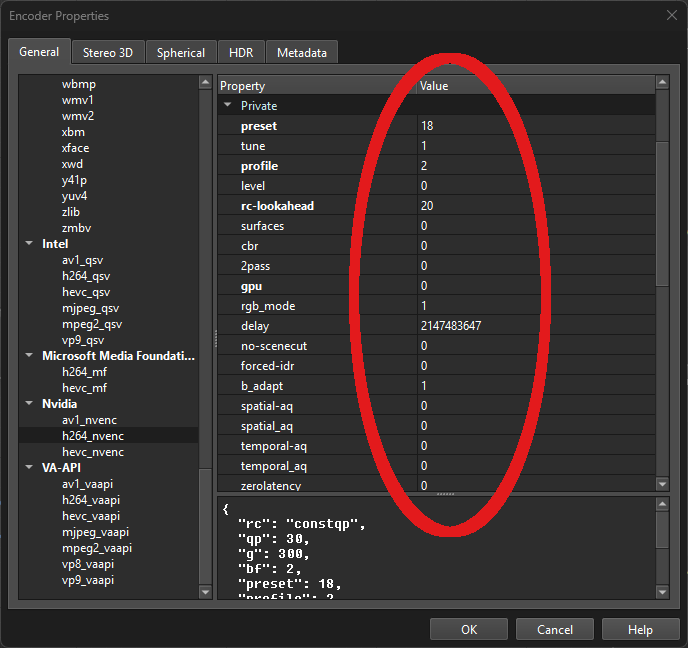
Task: Click the property list scroll-down arrow
Action: [662, 484]
